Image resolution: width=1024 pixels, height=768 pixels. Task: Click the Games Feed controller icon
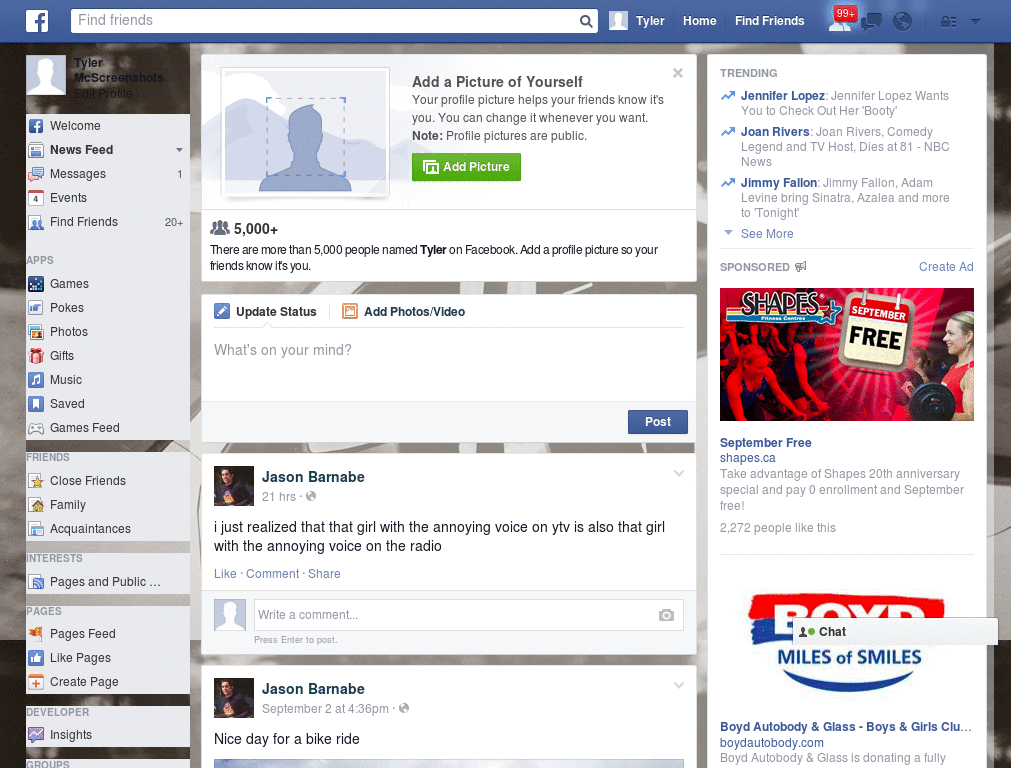point(36,428)
